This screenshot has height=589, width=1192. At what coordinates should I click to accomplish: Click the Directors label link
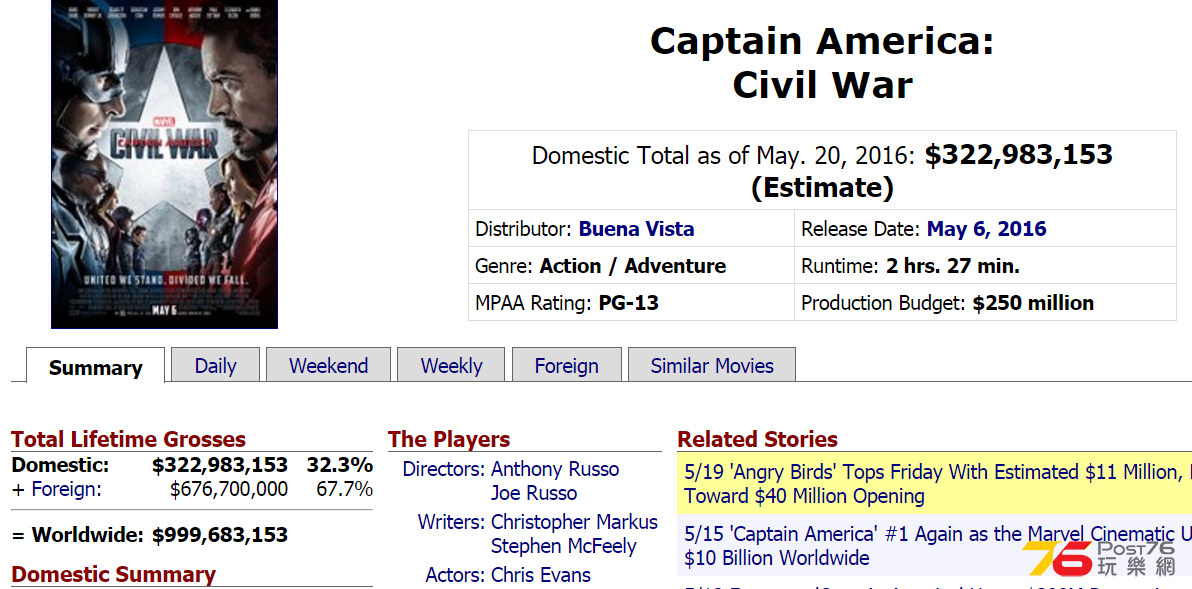point(444,469)
